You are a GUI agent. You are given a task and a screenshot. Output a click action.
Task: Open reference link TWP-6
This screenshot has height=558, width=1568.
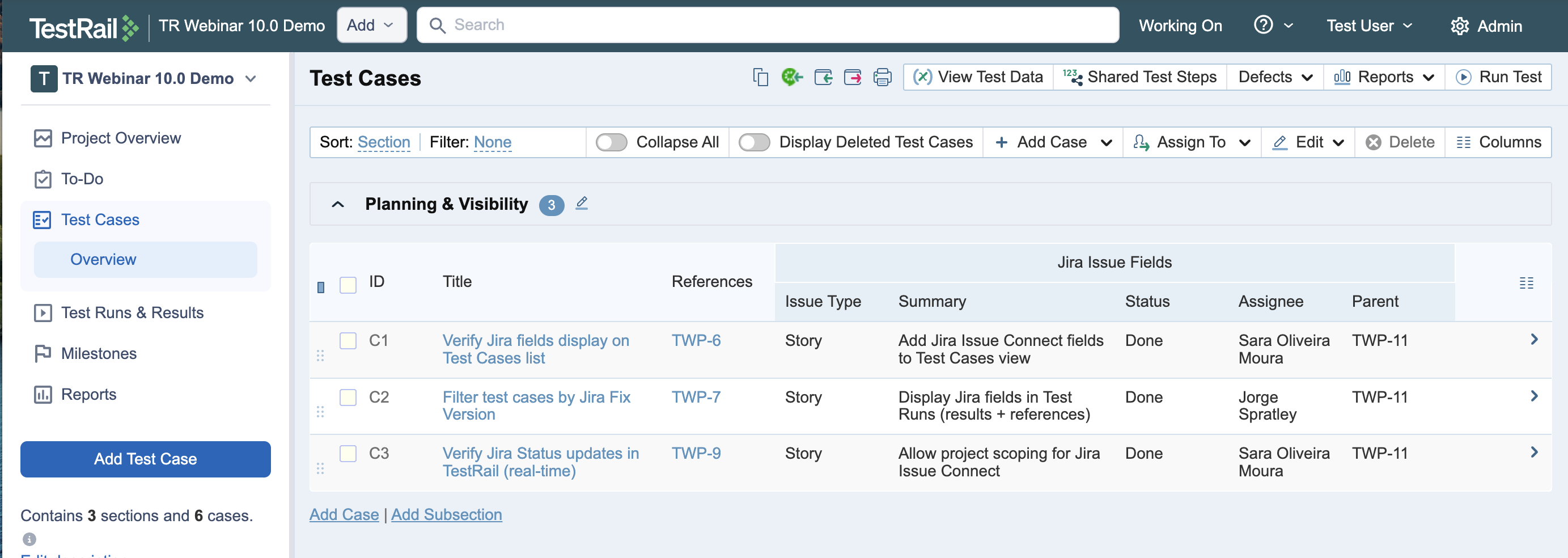pyautogui.click(x=696, y=340)
